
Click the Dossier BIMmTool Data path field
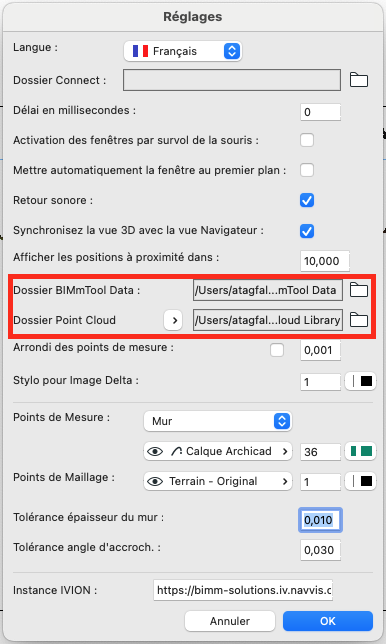(x=268, y=290)
